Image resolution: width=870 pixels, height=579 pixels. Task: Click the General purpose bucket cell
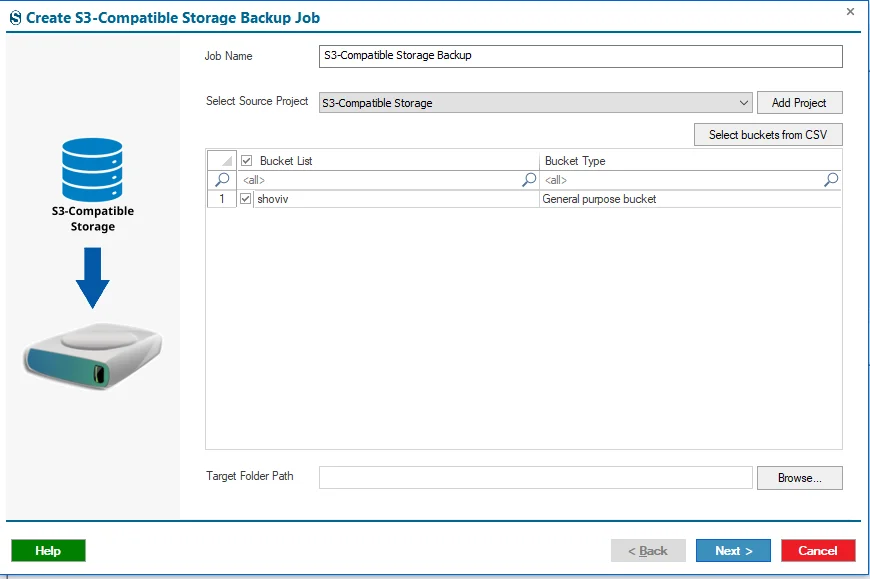click(x=690, y=199)
